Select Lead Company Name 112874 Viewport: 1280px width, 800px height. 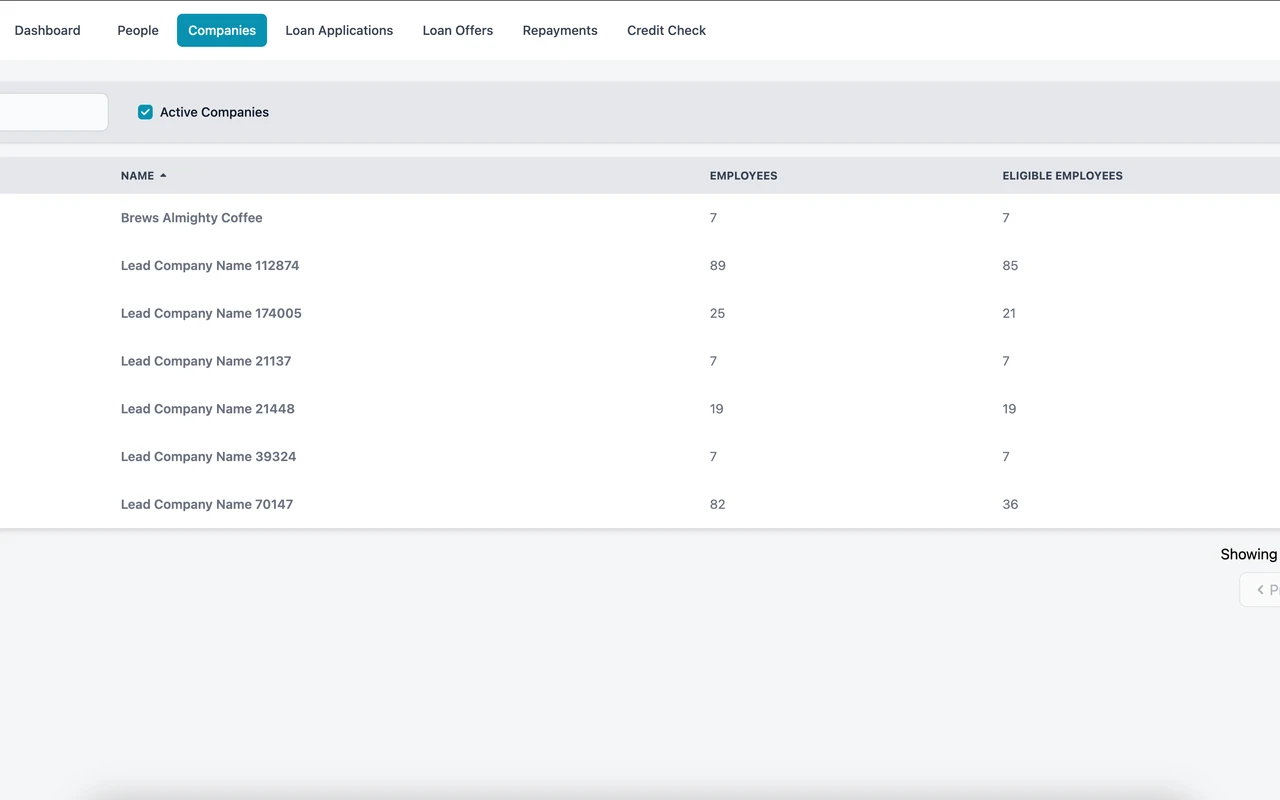210,266
